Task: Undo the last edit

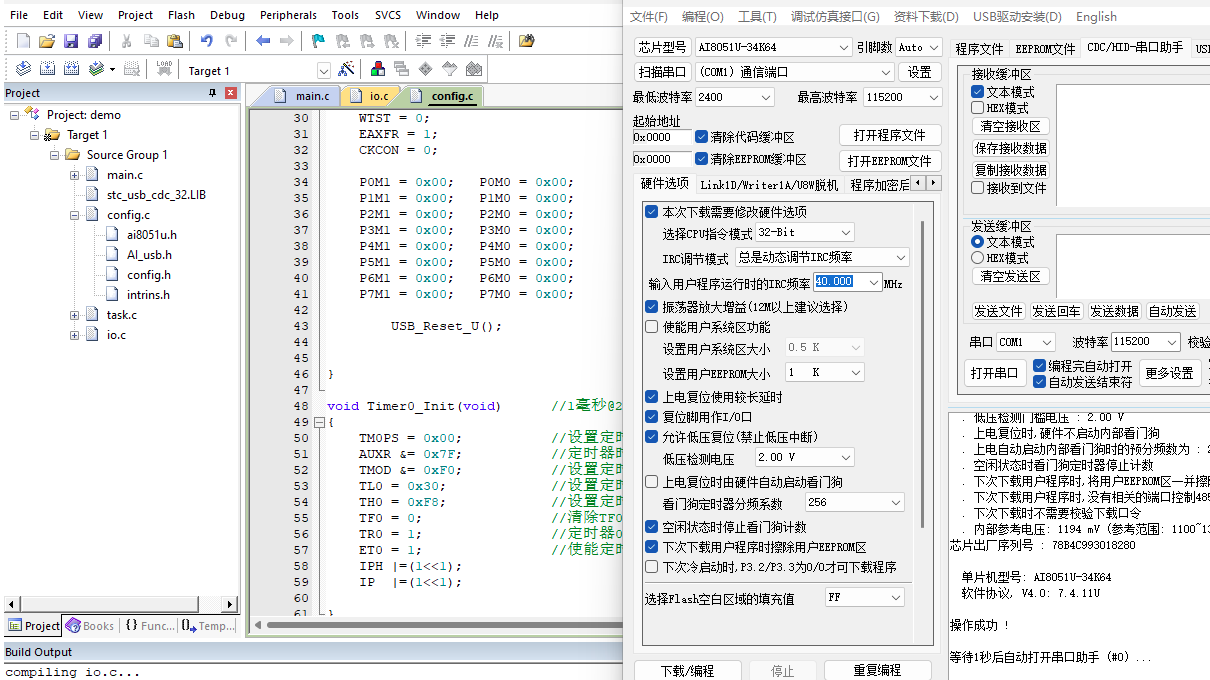Action: pyautogui.click(x=206, y=41)
